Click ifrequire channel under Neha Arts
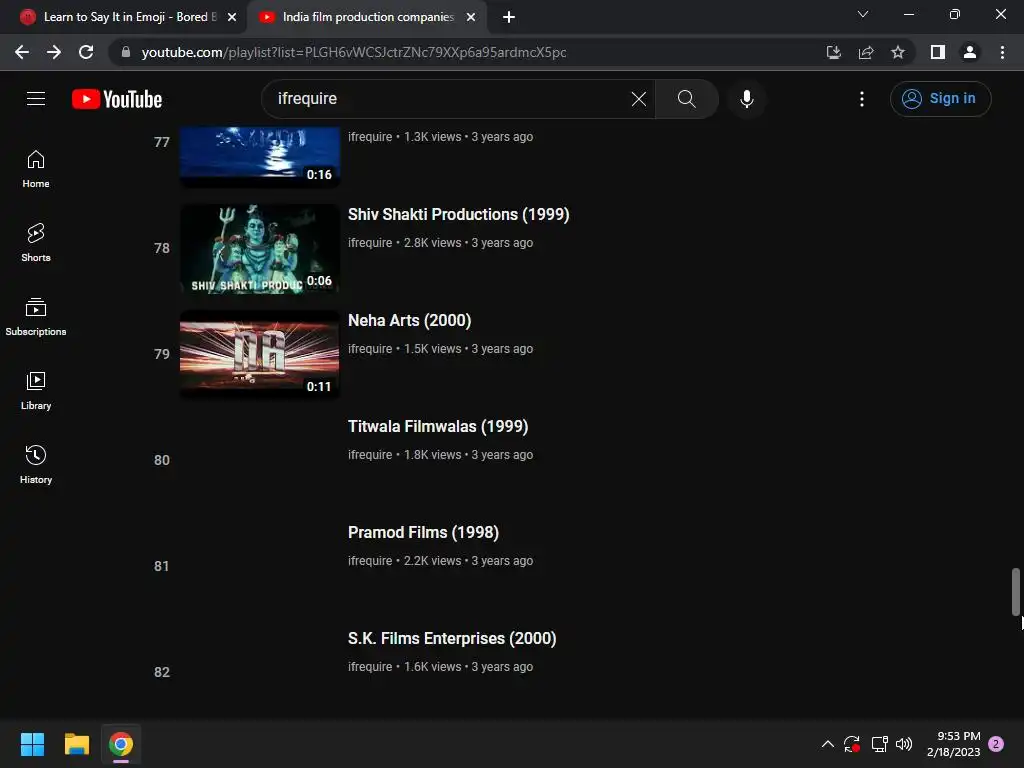Viewport: 1024px width, 768px height. click(370, 349)
